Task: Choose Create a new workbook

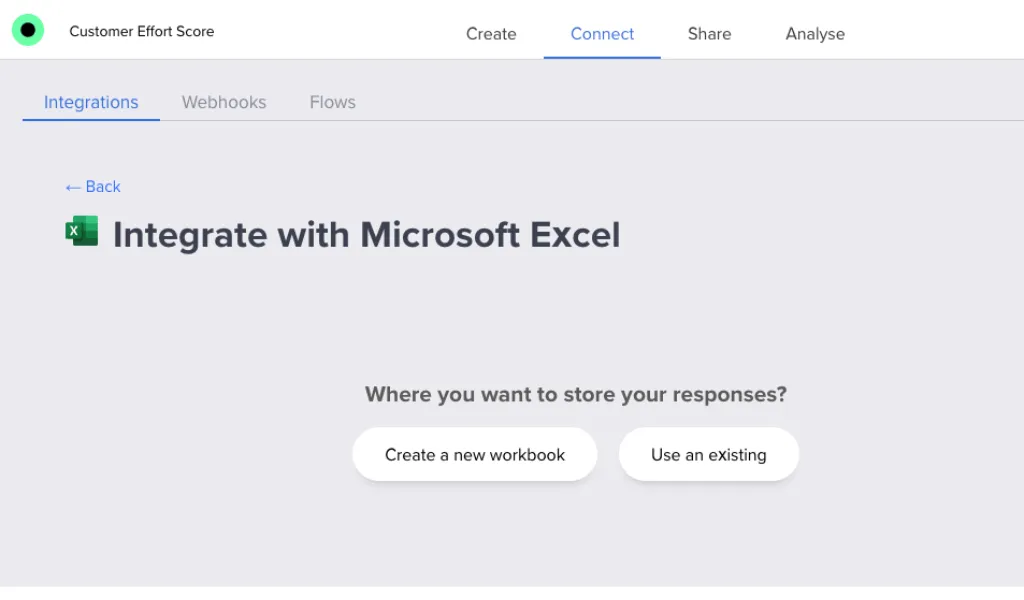Action: tap(474, 454)
